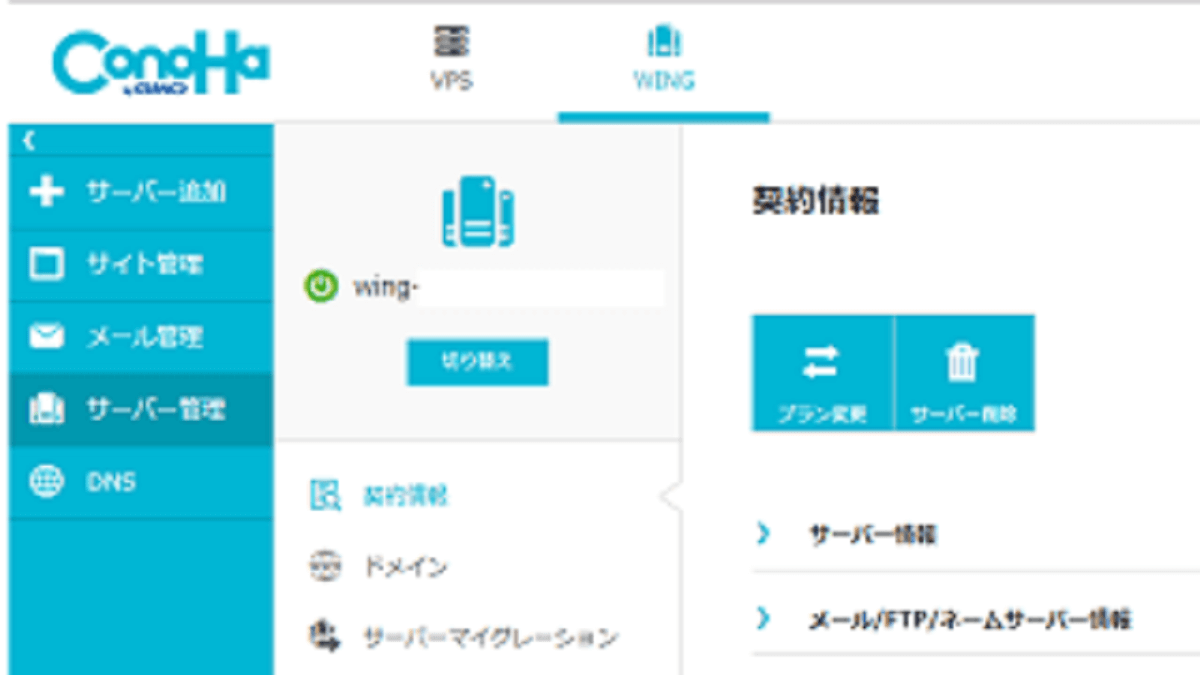Viewport: 1200px width, 675px height.
Task: Open ドメイン in the submenu
Action: point(405,567)
